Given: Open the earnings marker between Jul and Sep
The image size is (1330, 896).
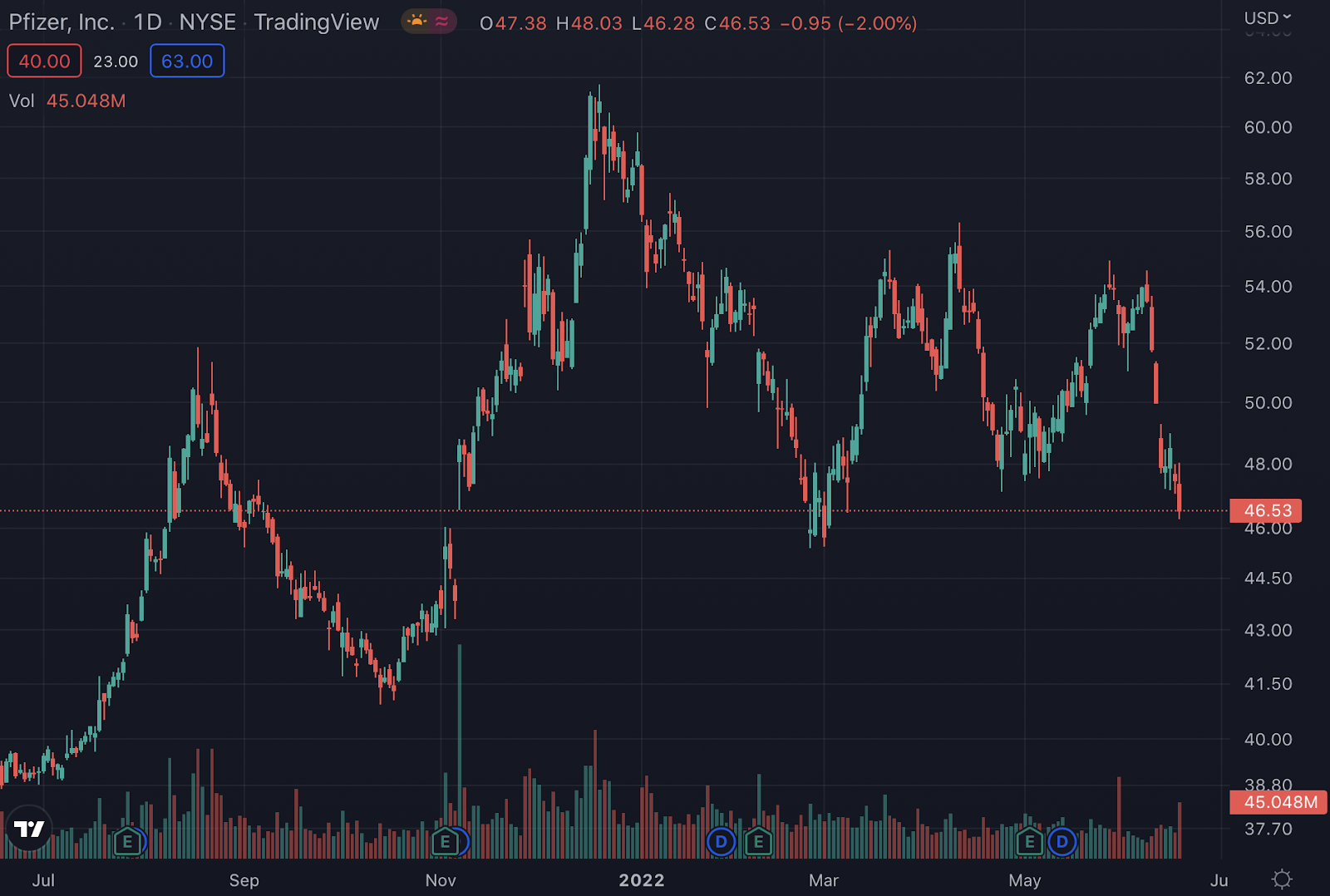Looking at the screenshot, I should pyautogui.click(x=127, y=842).
